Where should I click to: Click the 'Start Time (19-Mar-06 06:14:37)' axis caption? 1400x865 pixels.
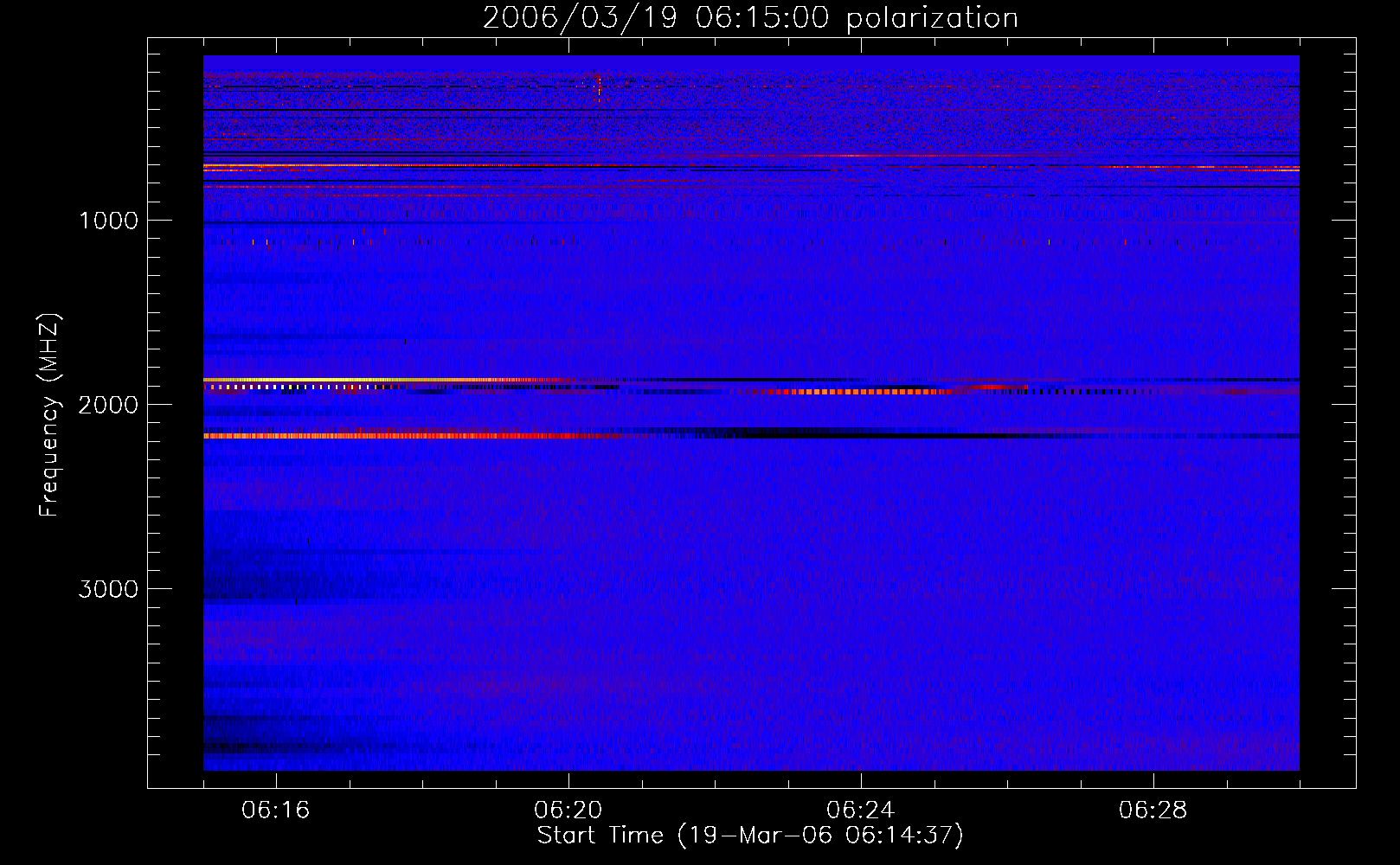pyautogui.click(x=750, y=836)
